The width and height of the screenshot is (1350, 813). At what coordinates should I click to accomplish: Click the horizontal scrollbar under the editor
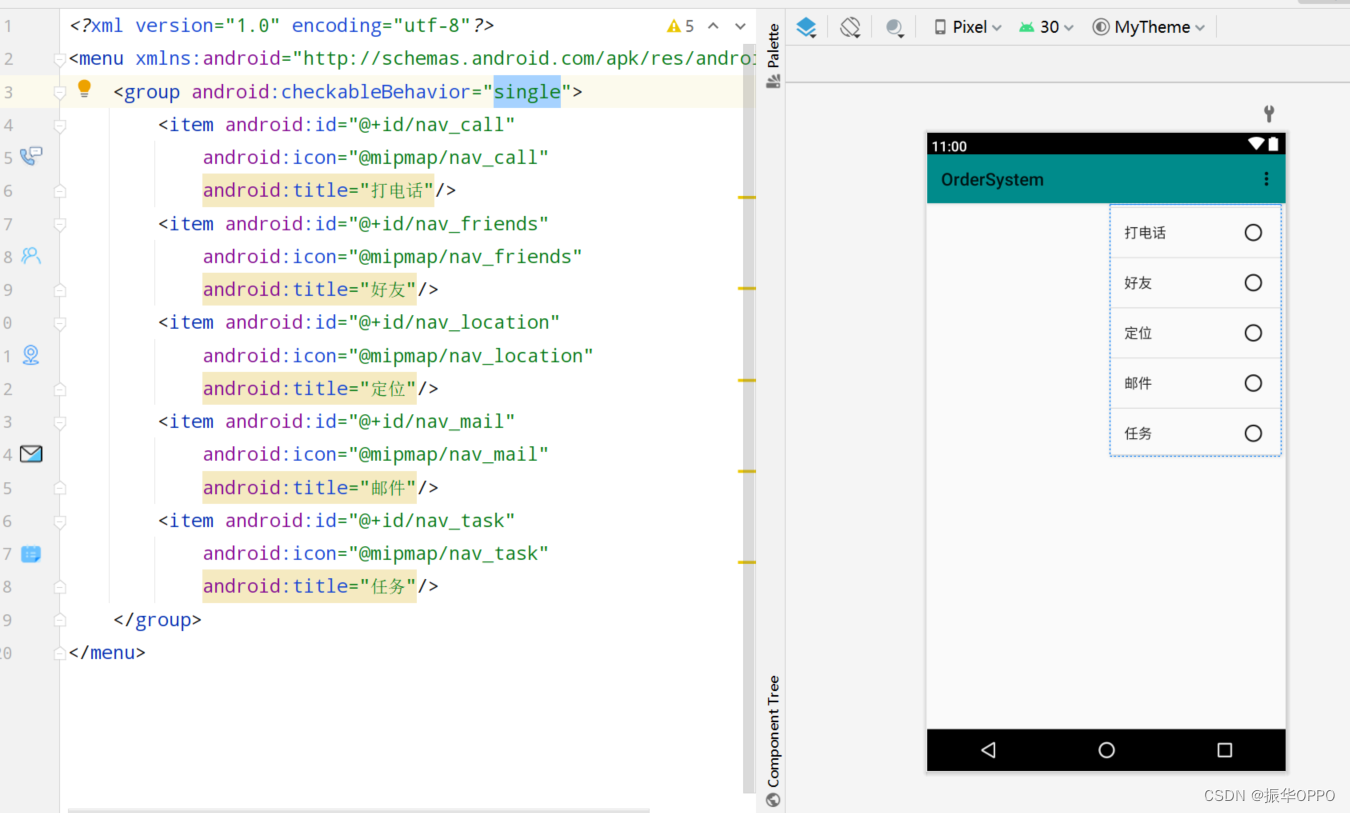pyautogui.click(x=358, y=809)
